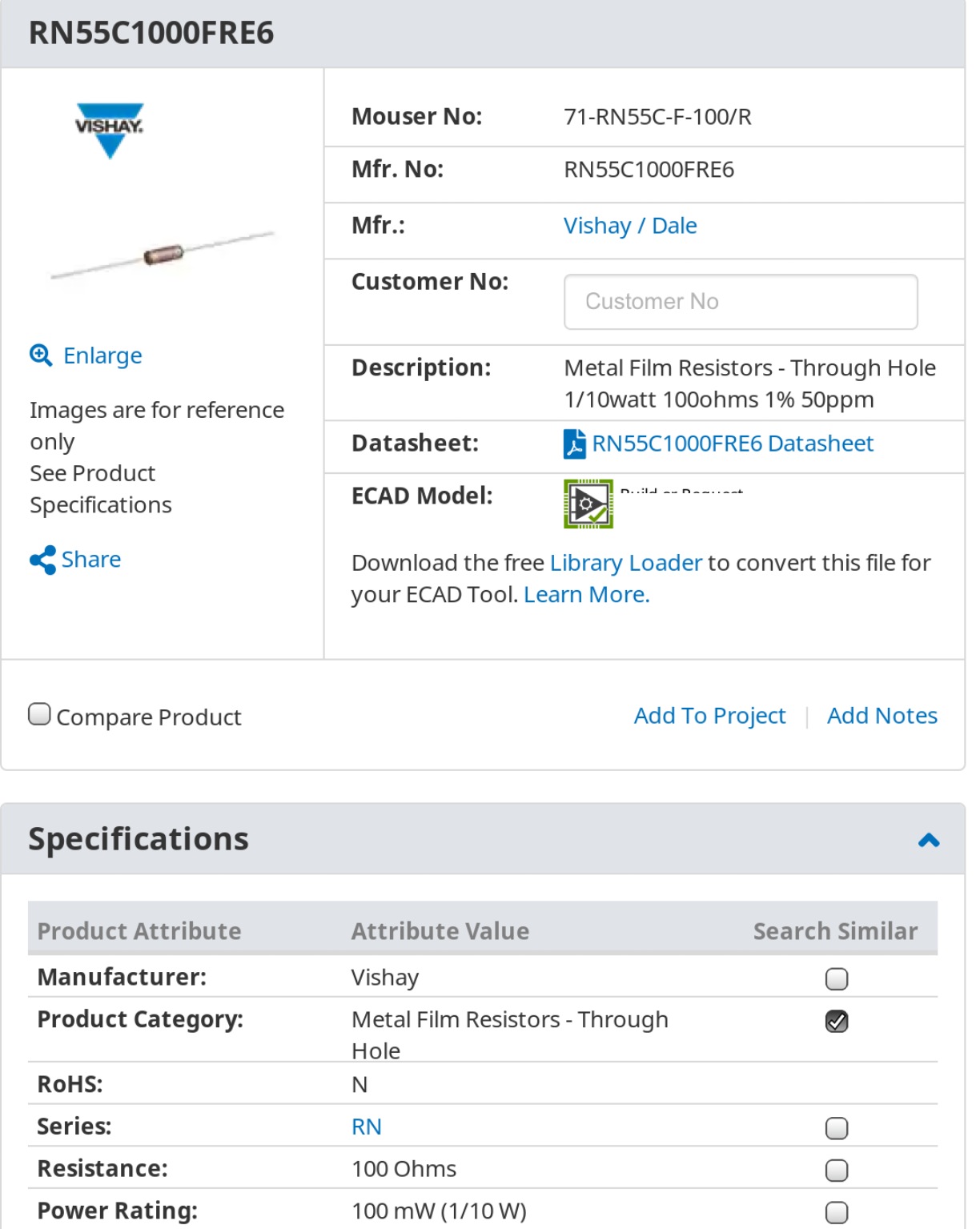Tick the Power Rating search similar checkbox
The image size is (980, 1229).
click(837, 1212)
